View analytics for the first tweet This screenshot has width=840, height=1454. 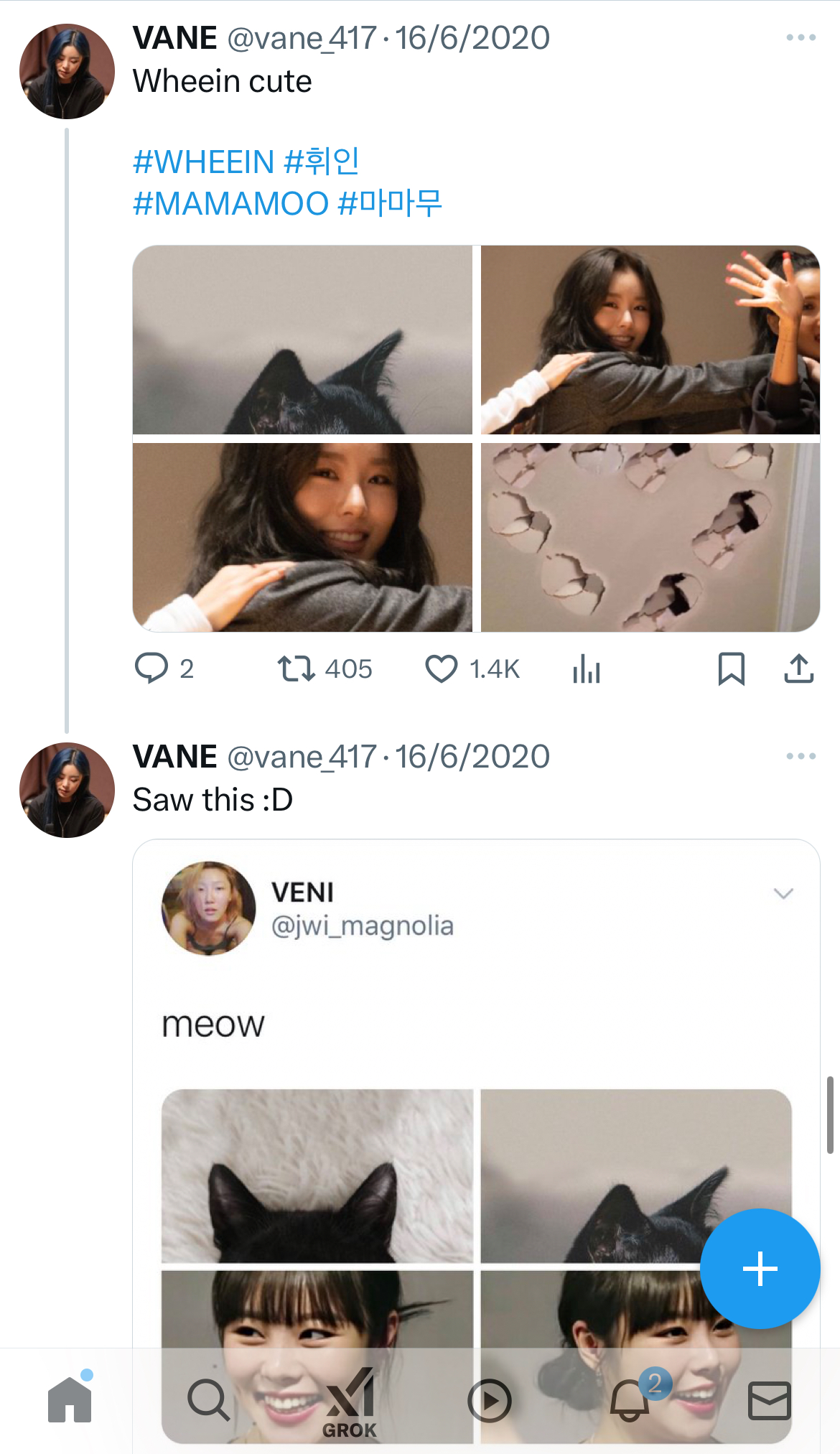pyautogui.click(x=587, y=668)
